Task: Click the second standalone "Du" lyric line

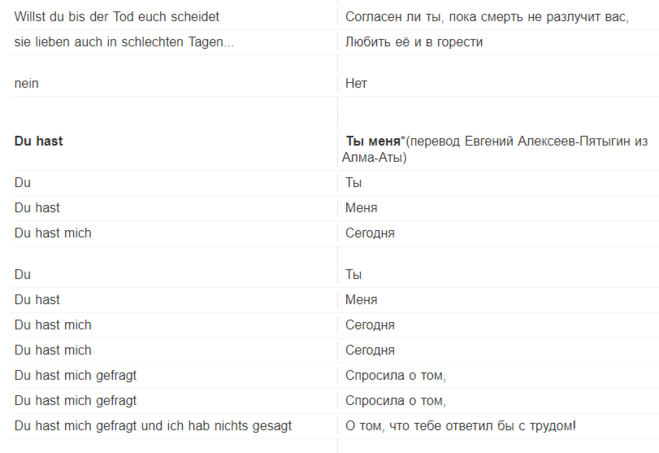Action: pyautogui.click(x=23, y=274)
